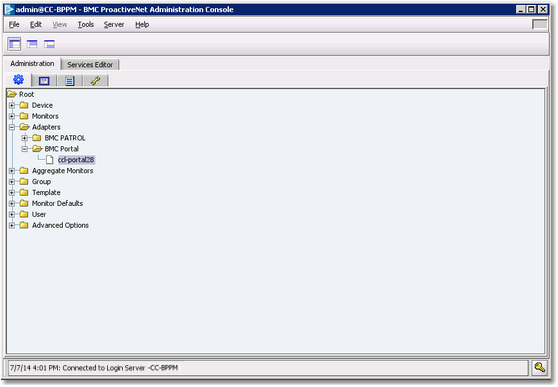Screen dimensions: 558x387
Task: Expand the Template tree node
Action: tap(12, 193)
